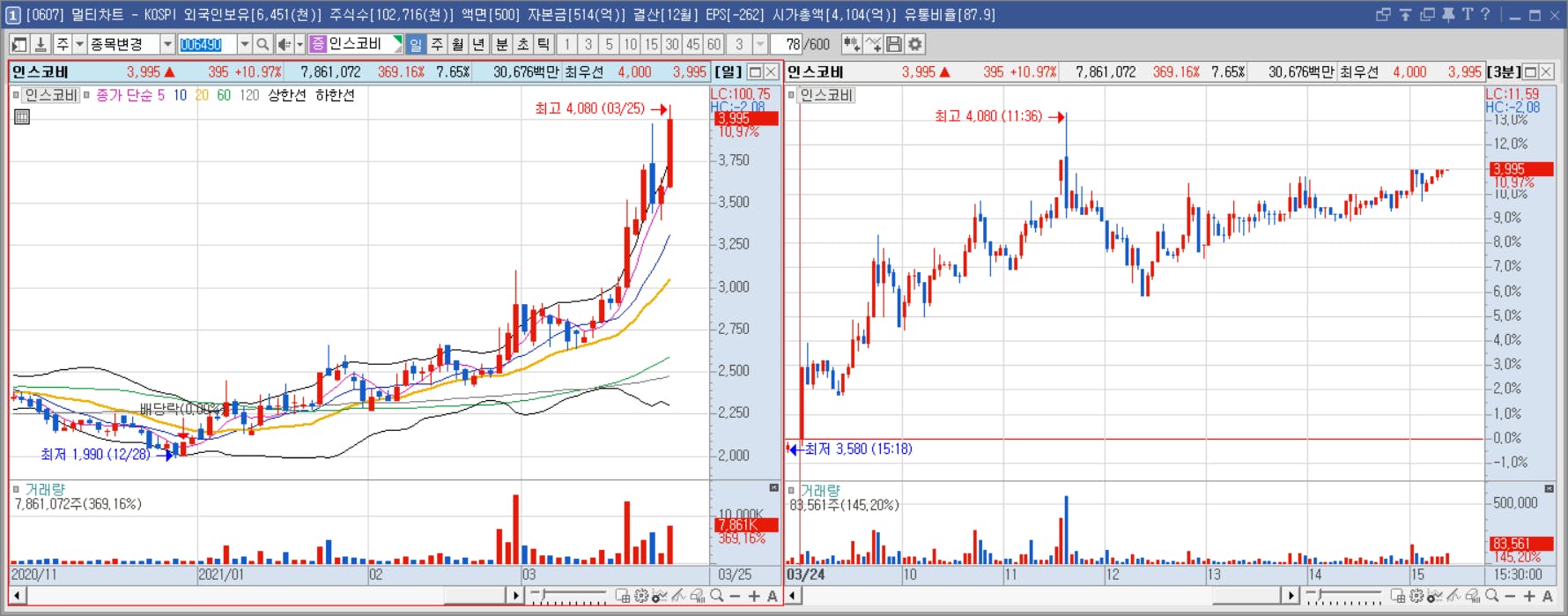This screenshot has height=616, width=1568.
Task: Click the chart split layout icon with plus
Action: 851,44
